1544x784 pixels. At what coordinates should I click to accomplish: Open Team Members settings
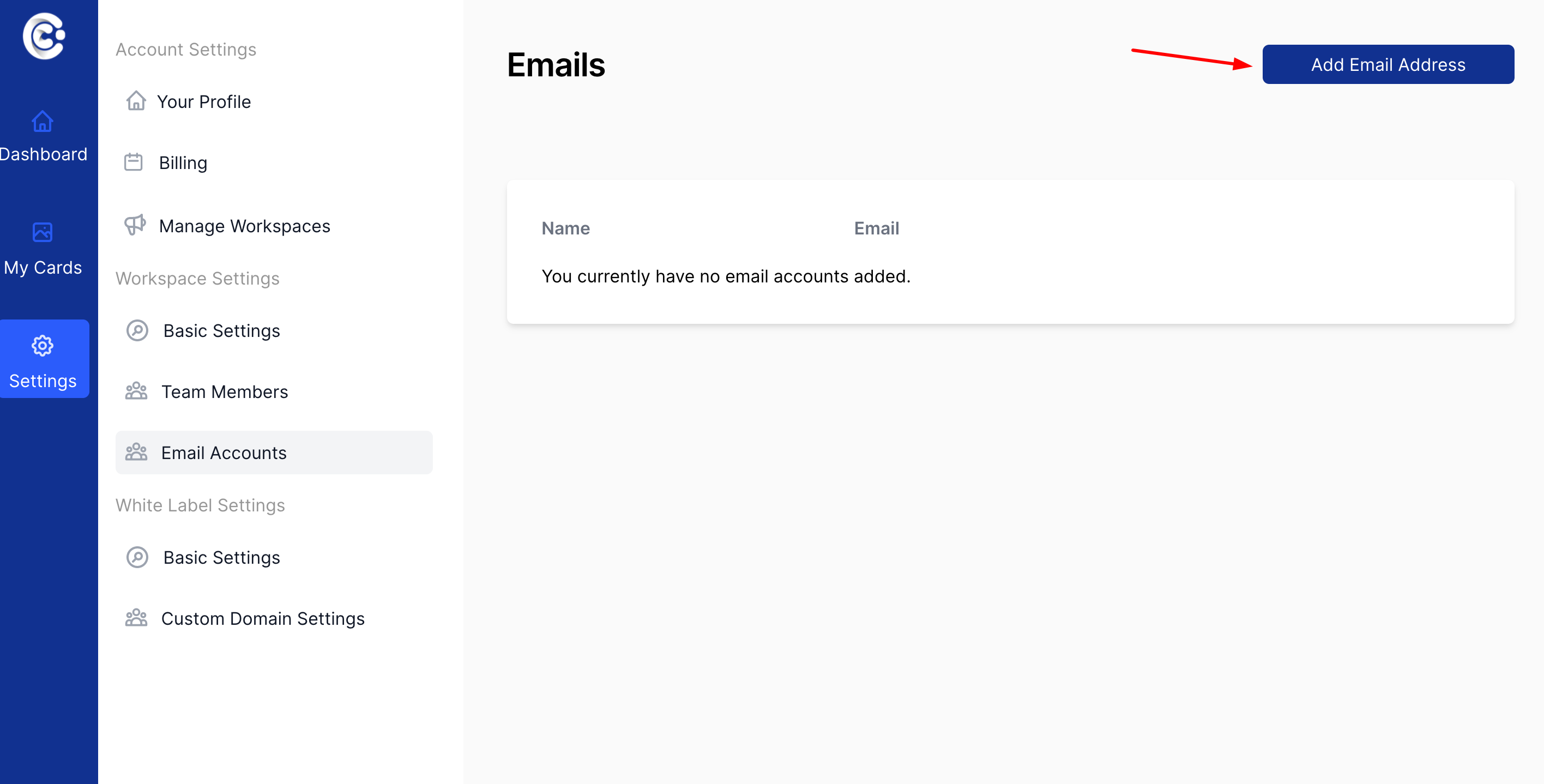click(x=224, y=391)
